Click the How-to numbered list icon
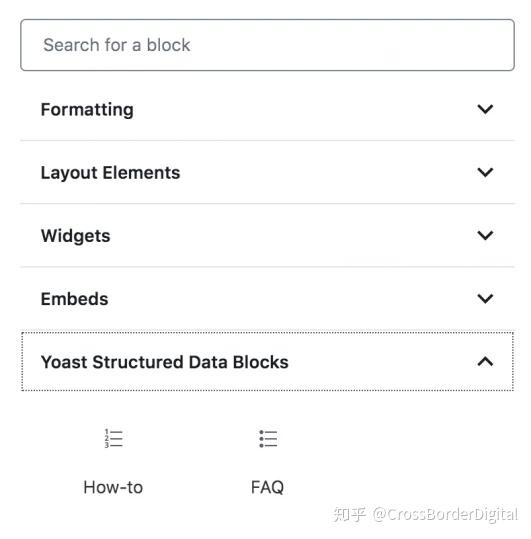Screen dimensions: 531x539 (x=113, y=439)
